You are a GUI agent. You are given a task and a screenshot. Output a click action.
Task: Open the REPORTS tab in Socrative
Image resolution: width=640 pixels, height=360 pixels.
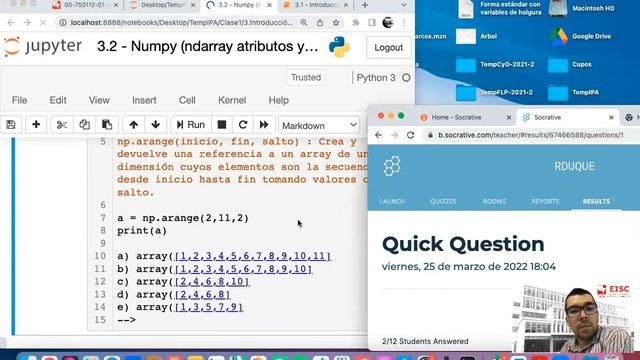coord(545,201)
